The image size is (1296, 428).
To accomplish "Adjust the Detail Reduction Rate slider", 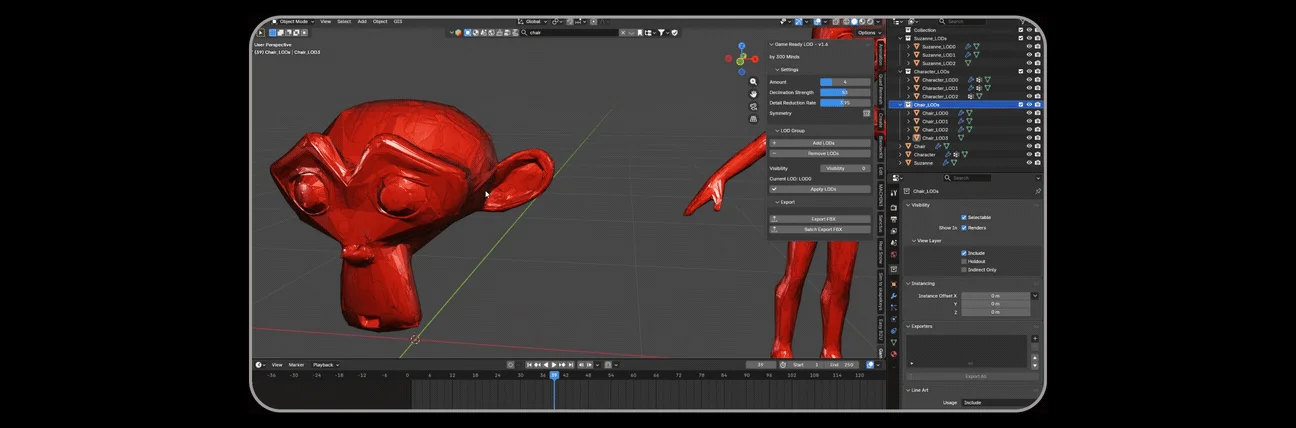I will [845, 102].
